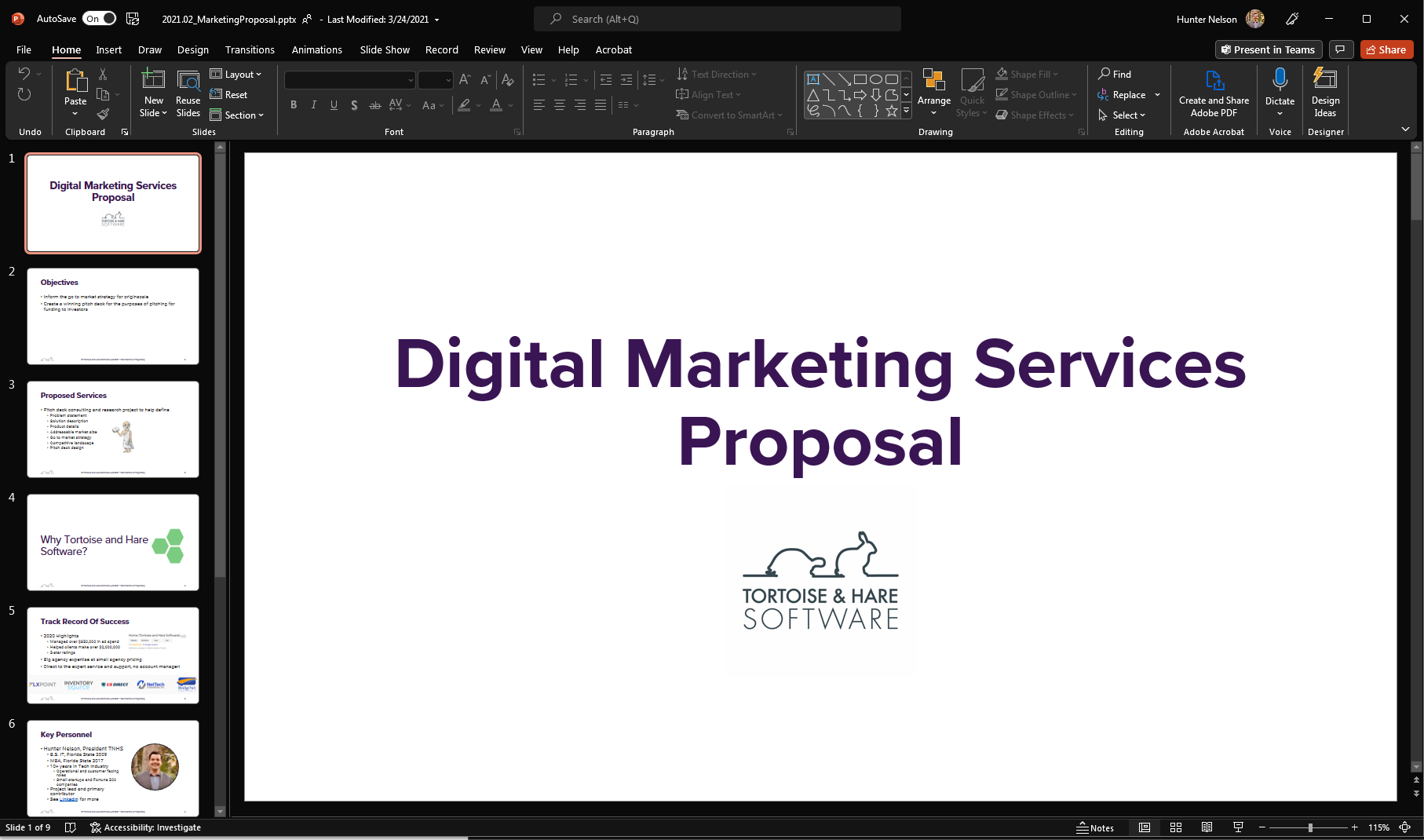
Task: Select the Key Personnel slide thumbnail
Action: 113,768
